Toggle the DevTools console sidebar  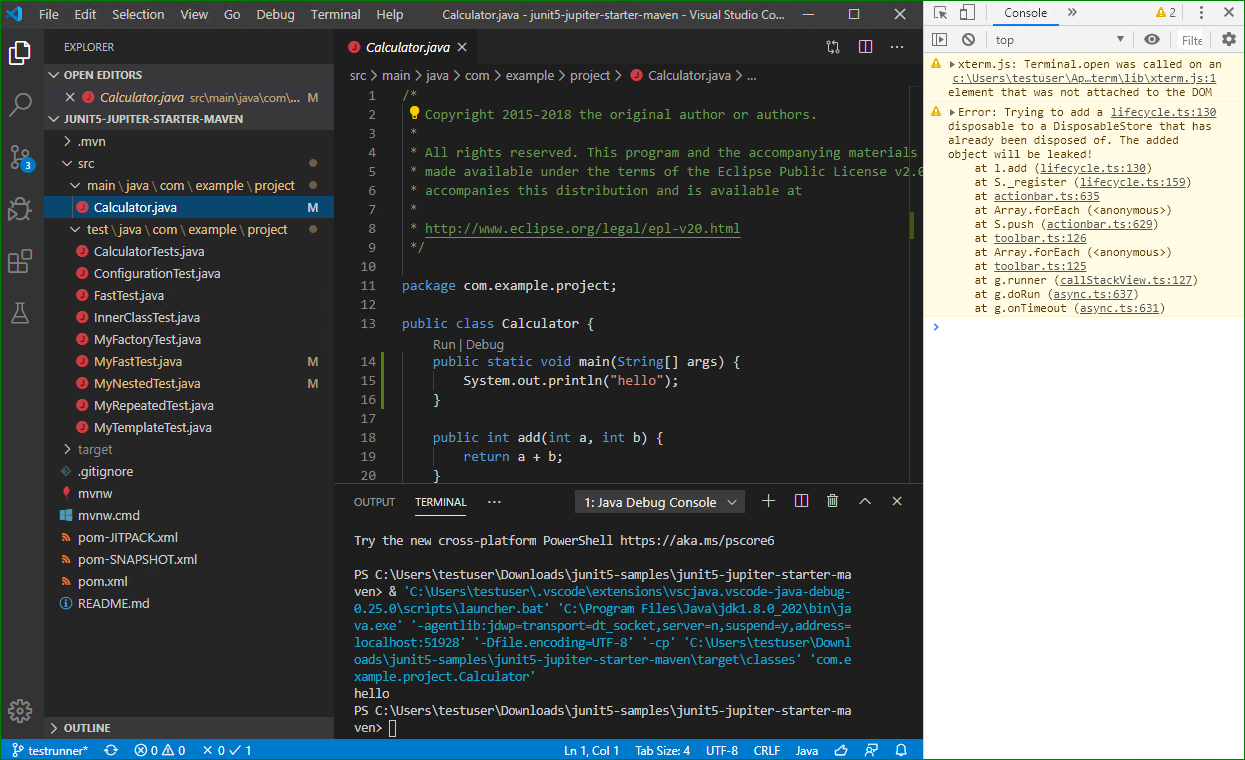pyautogui.click(x=939, y=40)
